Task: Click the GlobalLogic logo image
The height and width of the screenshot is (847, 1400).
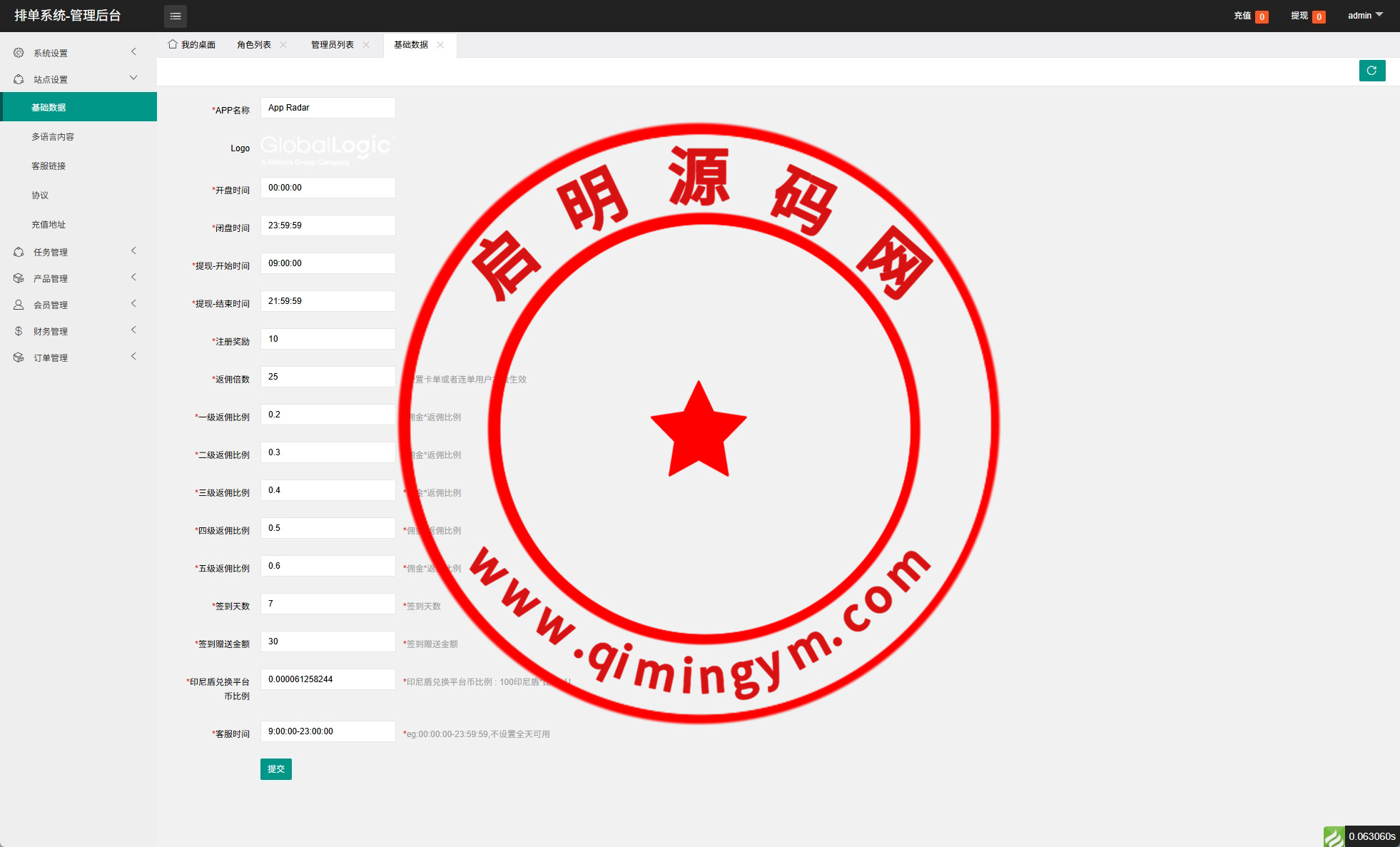Action: pyautogui.click(x=326, y=148)
